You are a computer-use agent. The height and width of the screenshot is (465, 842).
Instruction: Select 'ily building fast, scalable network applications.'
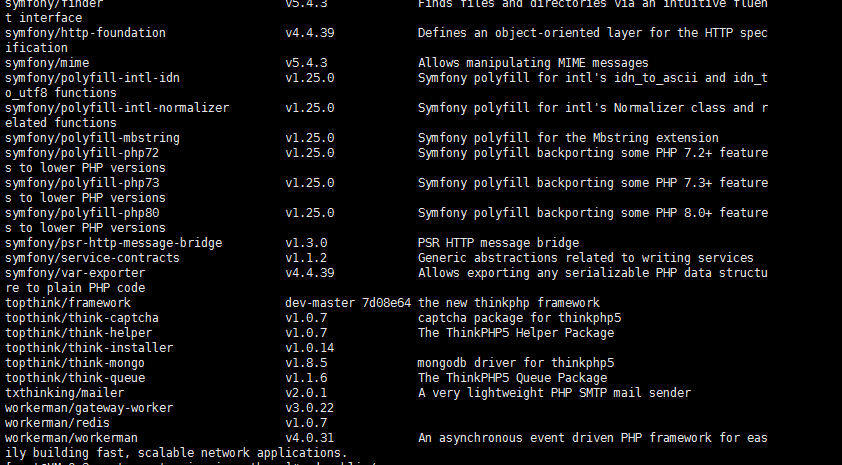tap(177, 454)
